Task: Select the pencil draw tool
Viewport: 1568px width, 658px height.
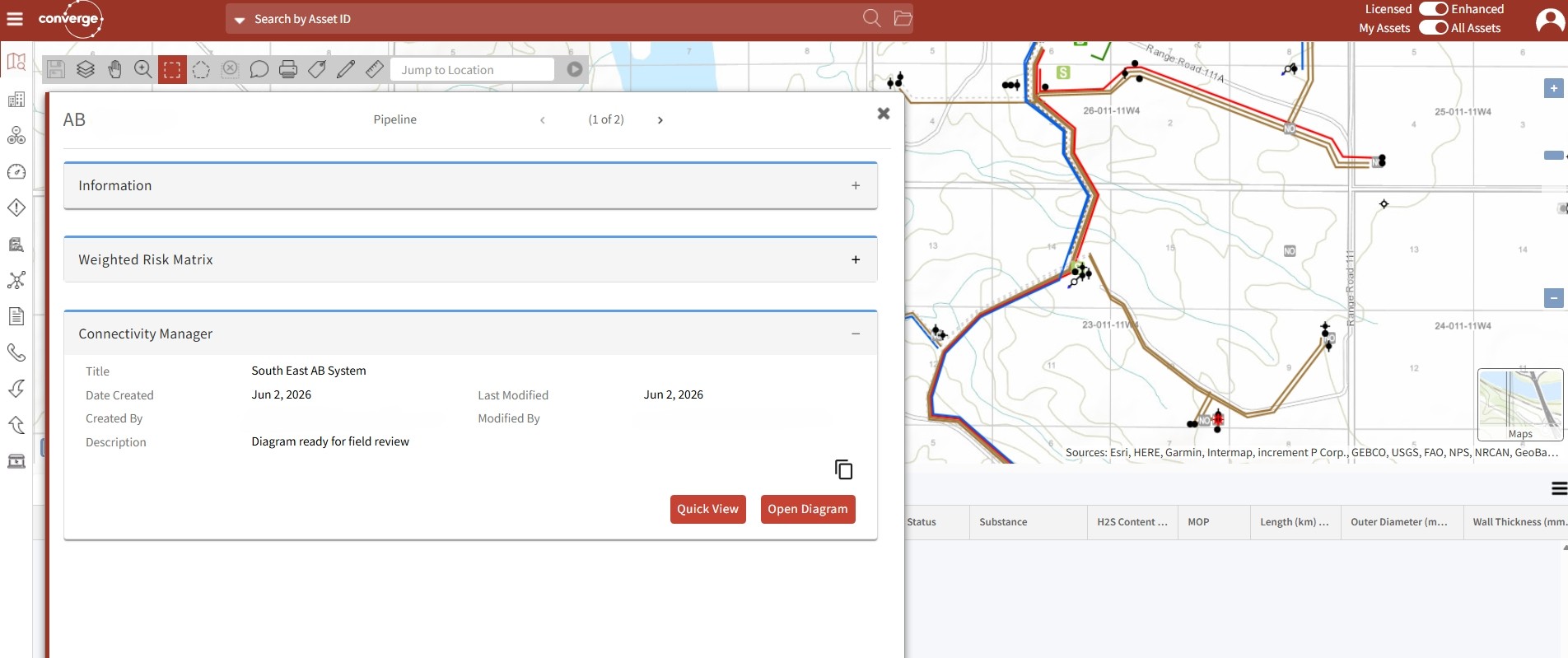Action: [346, 69]
